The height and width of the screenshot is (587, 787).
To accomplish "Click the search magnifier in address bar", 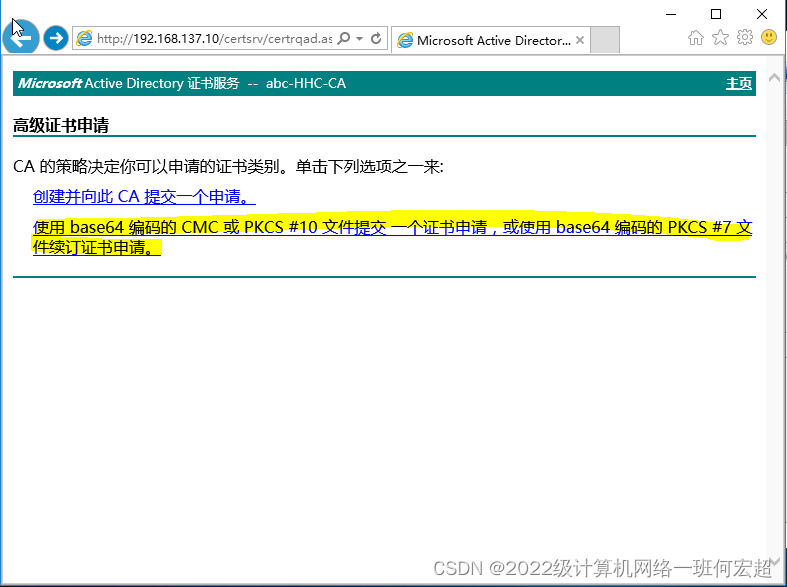I will point(344,38).
